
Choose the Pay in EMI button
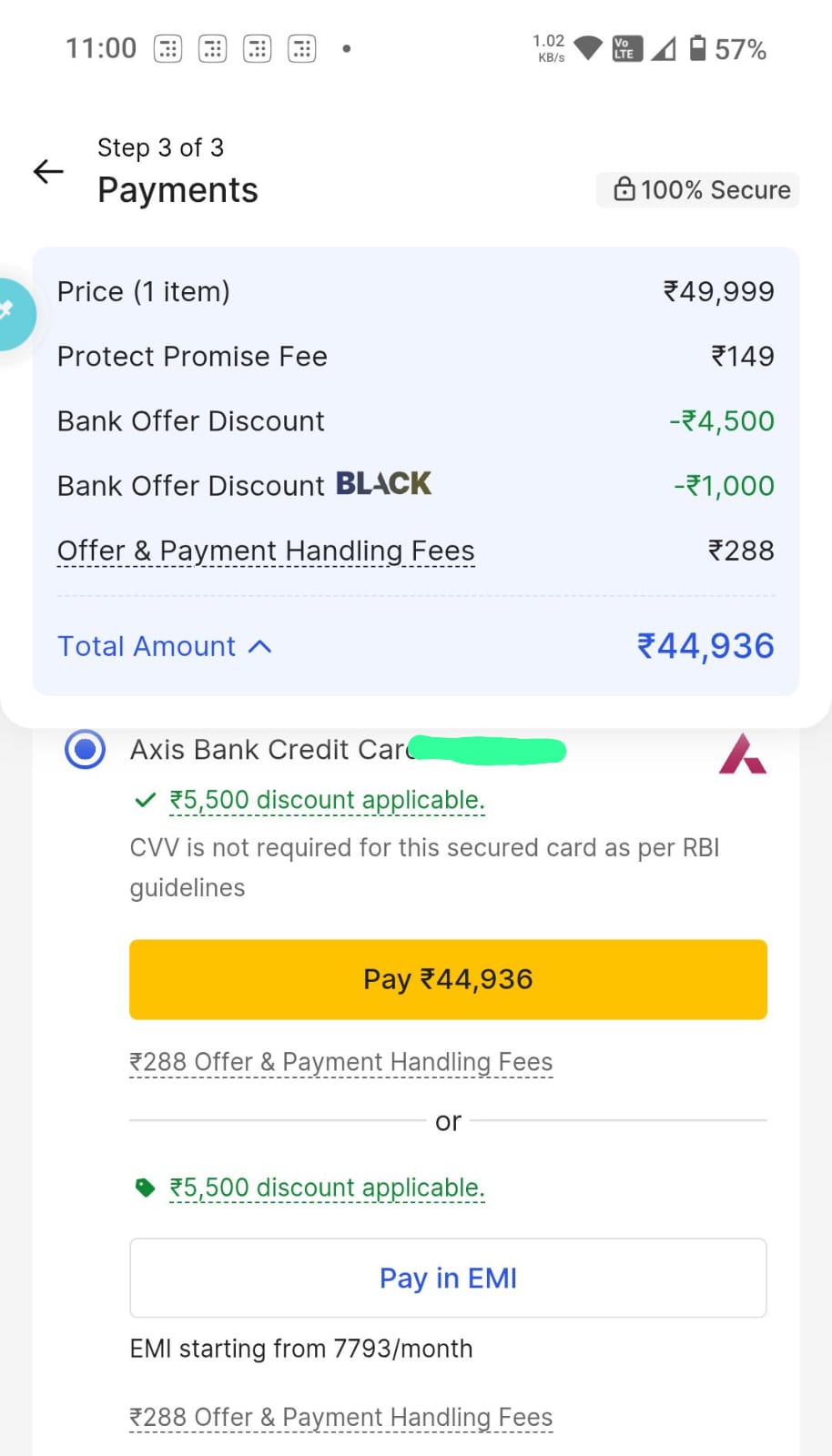448,1278
